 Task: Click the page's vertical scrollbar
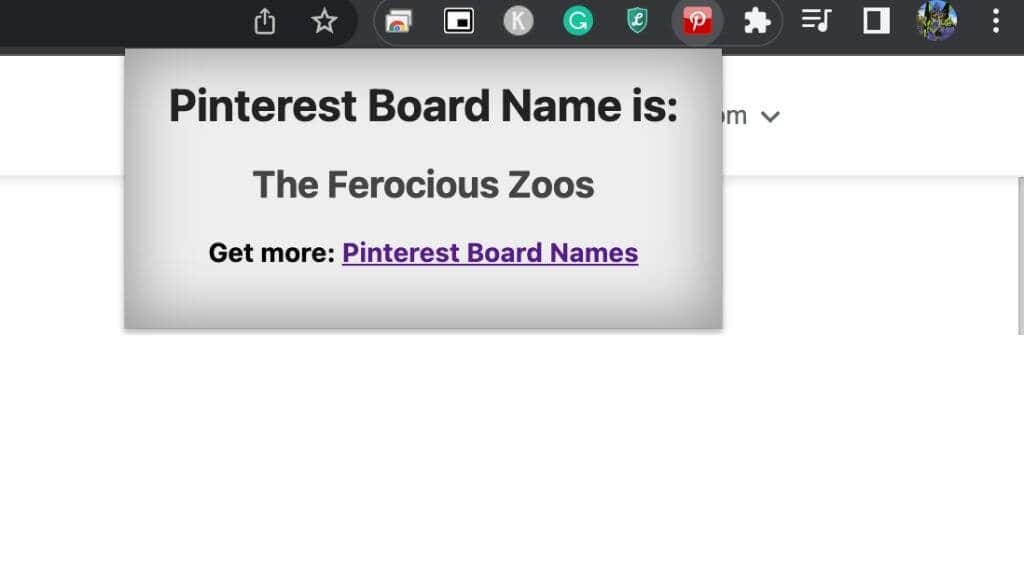[x=1020, y=255]
